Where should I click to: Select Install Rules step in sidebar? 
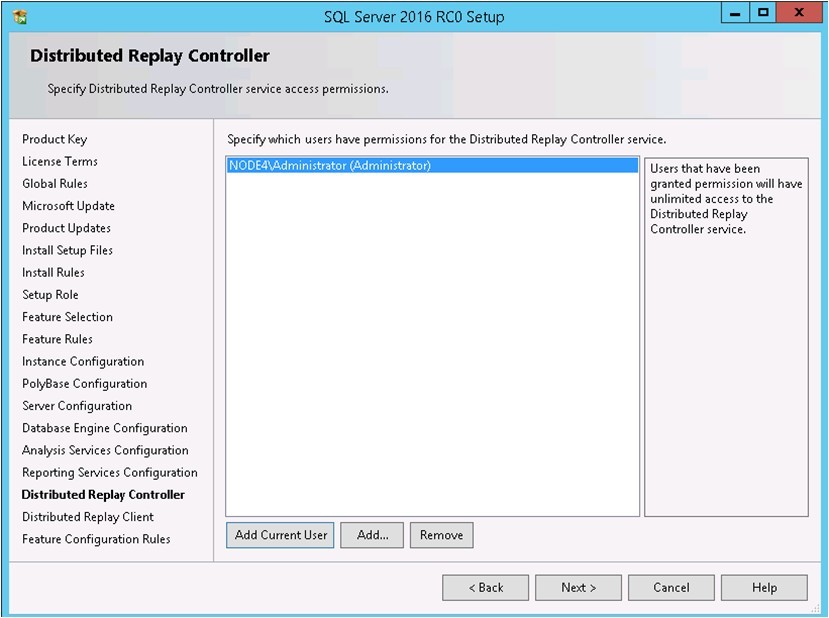[x=53, y=272]
